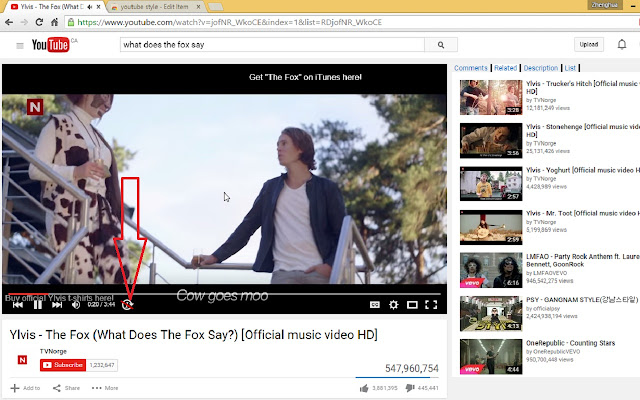The width and height of the screenshot is (640, 400).
Task: Click 'Ylvis - Trucker's Hitch' title link
Action: point(583,87)
